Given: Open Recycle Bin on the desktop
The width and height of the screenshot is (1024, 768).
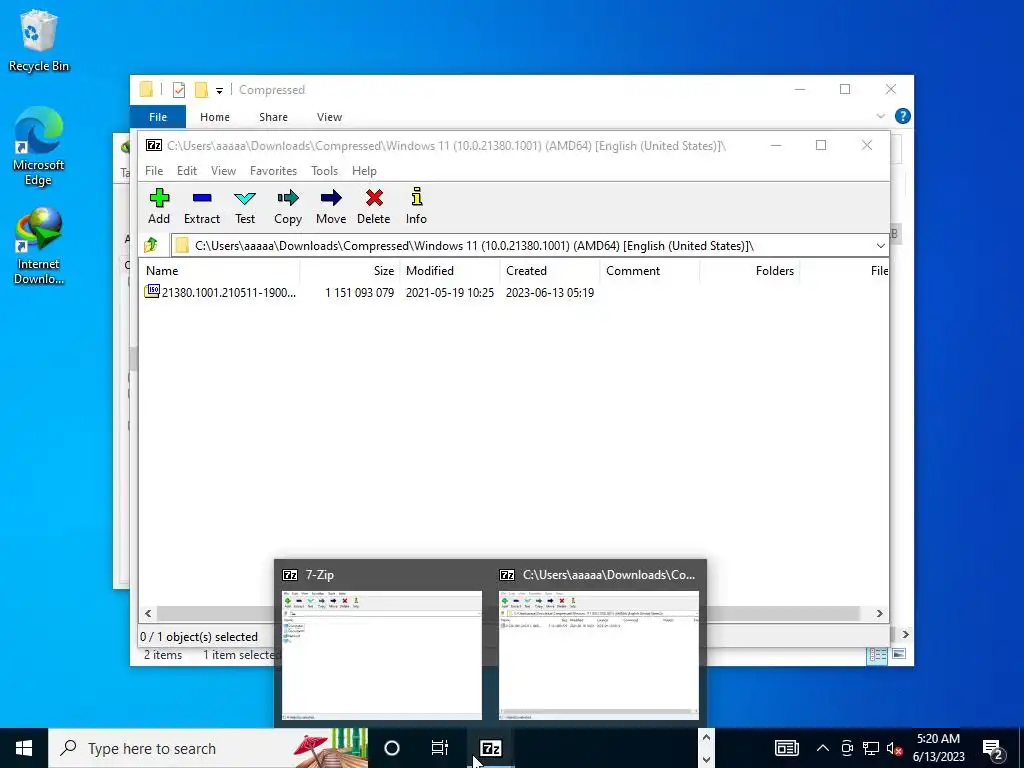Looking at the screenshot, I should click(x=38, y=40).
